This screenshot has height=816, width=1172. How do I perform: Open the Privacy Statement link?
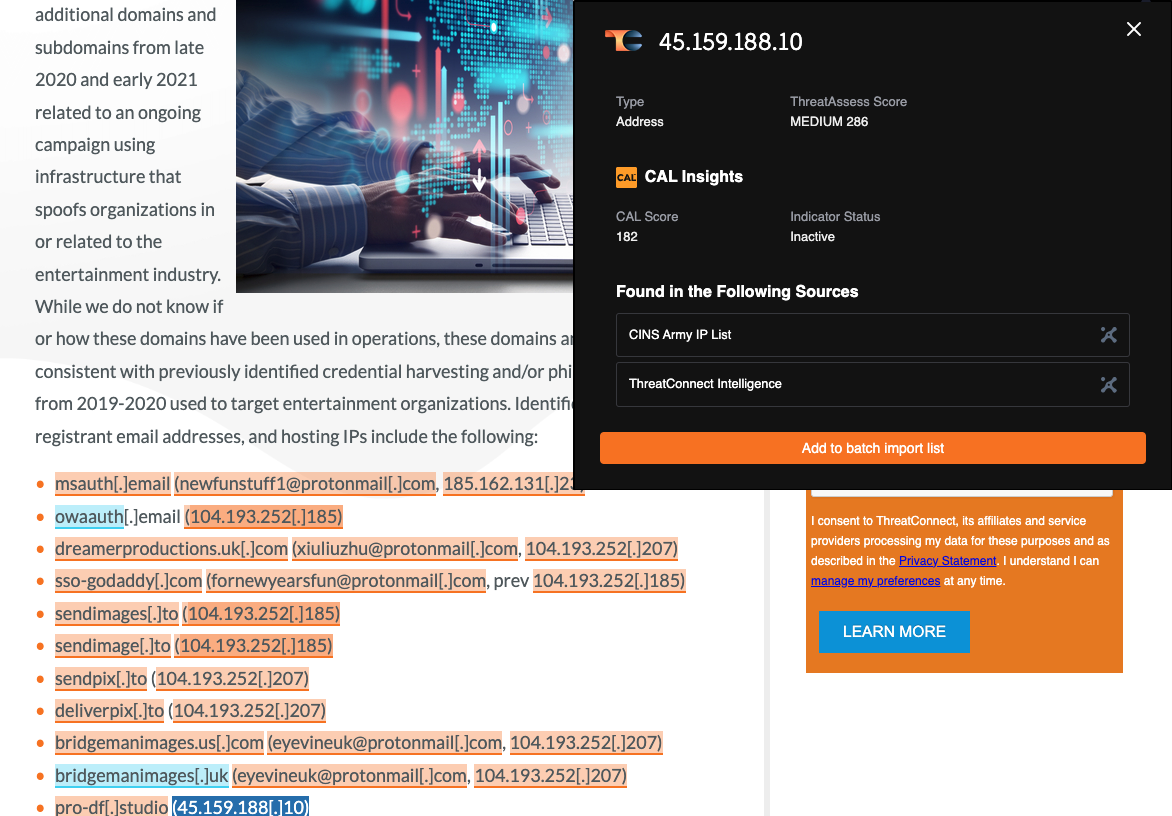tap(947, 561)
